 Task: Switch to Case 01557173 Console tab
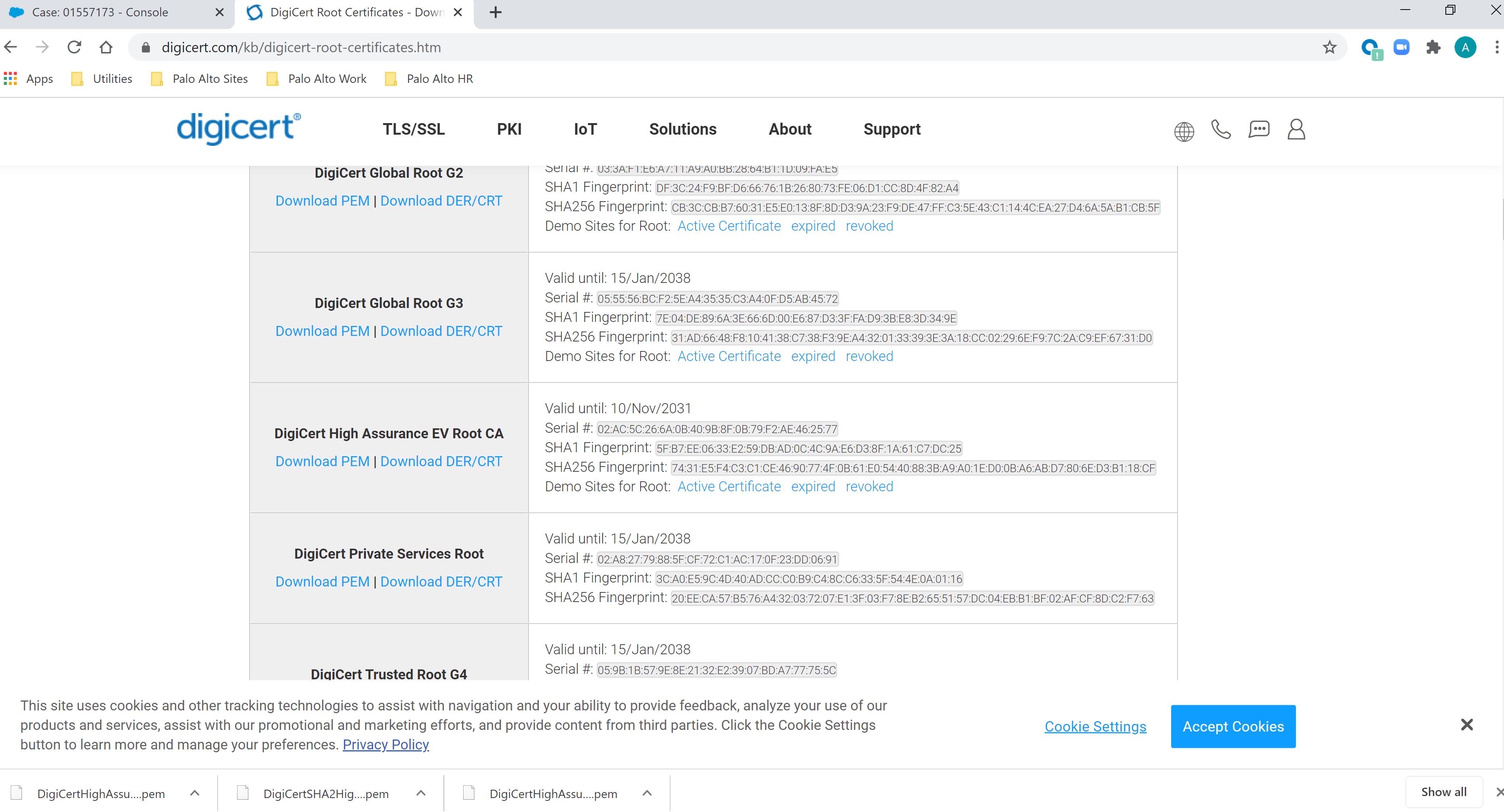coord(100,12)
